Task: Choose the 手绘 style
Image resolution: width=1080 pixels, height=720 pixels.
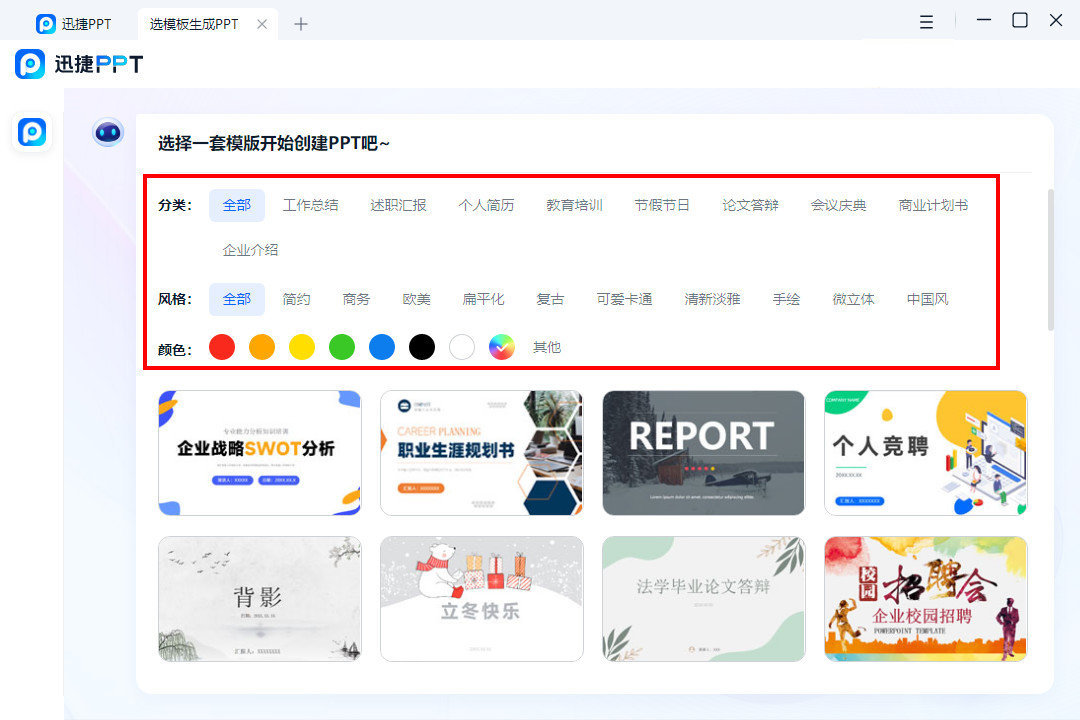Action: tap(786, 299)
